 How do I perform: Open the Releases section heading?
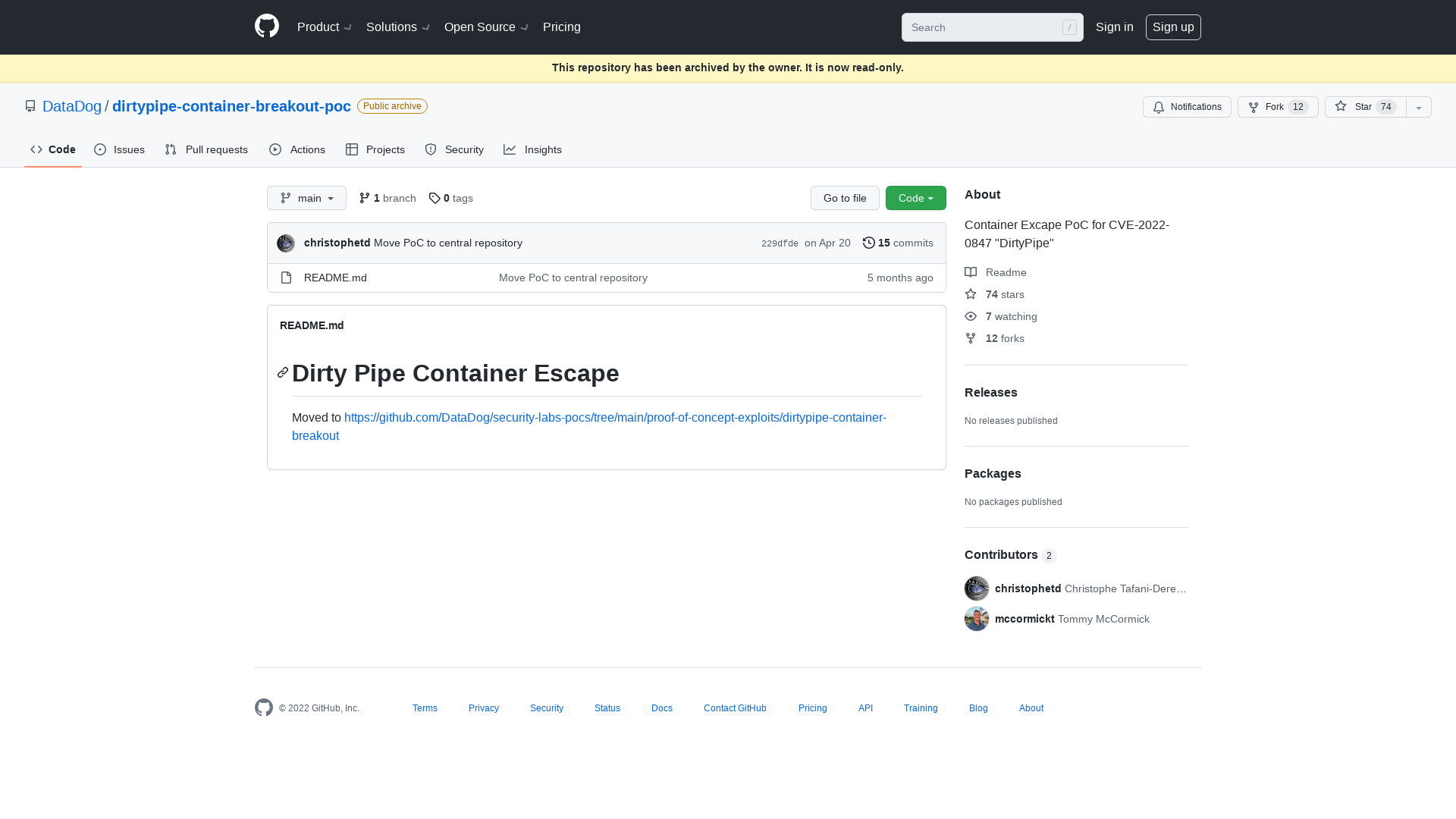[x=991, y=392]
